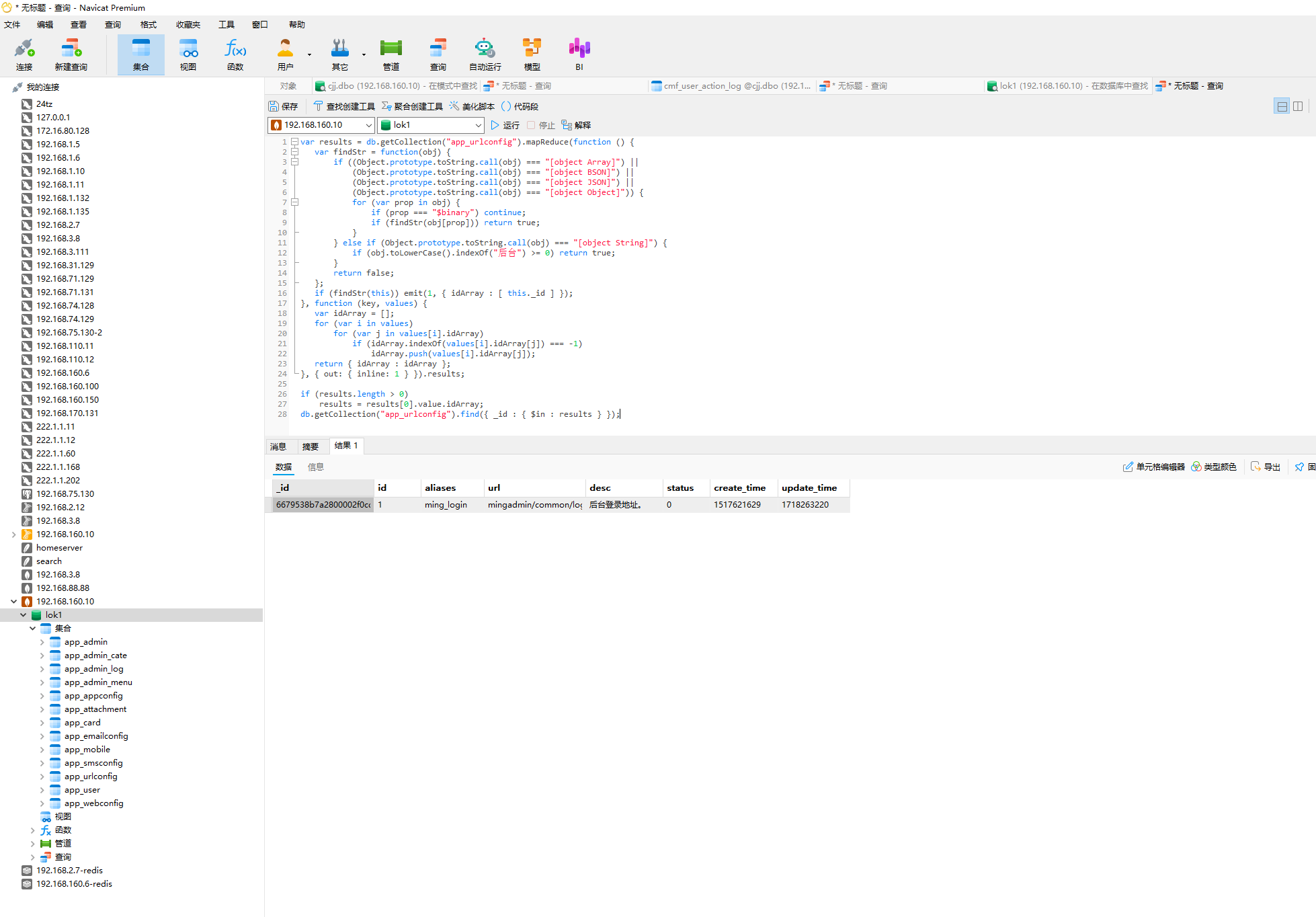Switch to the 信息 sub-tab
This screenshot has width=1316, height=917.
(316, 467)
